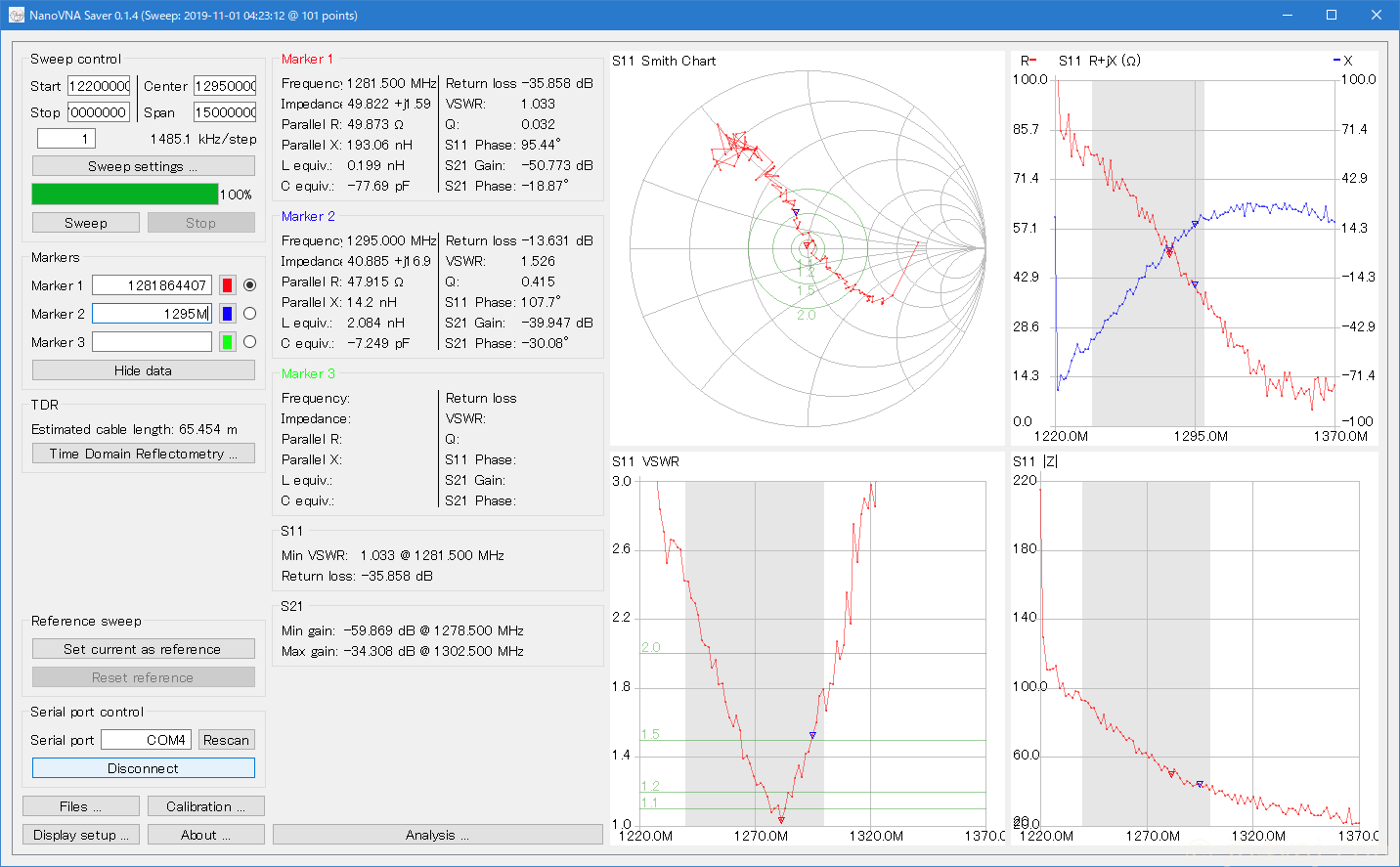Open the green Marker 3 color picker
1400x867 pixels.
tap(227, 342)
